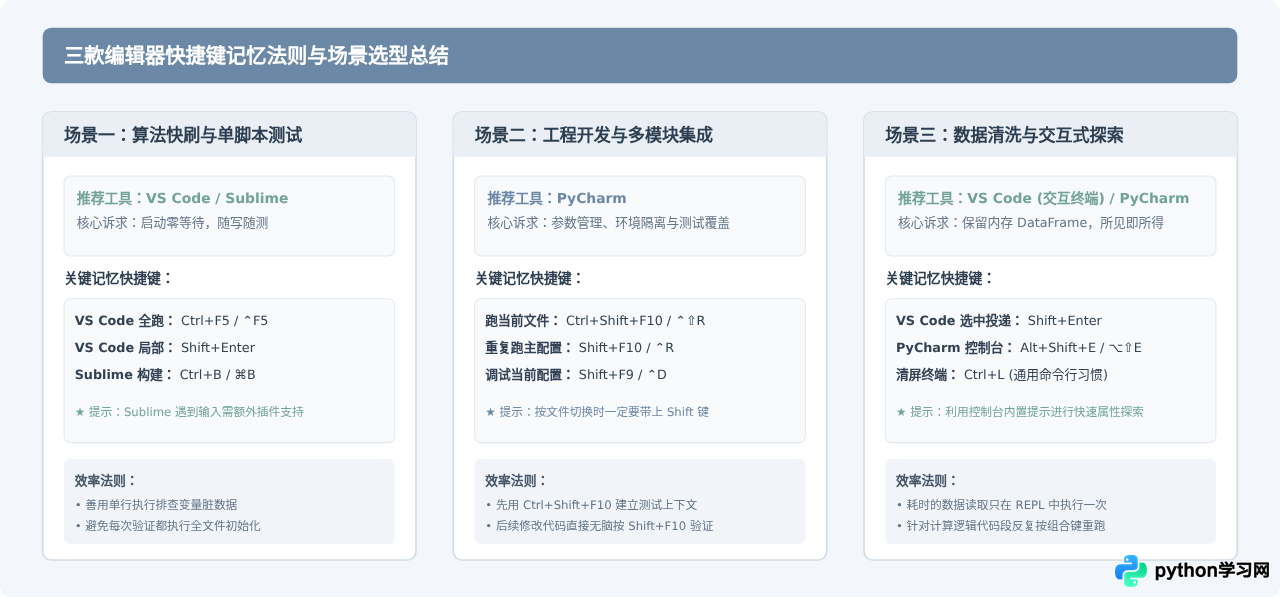Click the 调试当前配置 Shift+F9 row
The width and height of the screenshot is (1280, 598).
pos(576,375)
